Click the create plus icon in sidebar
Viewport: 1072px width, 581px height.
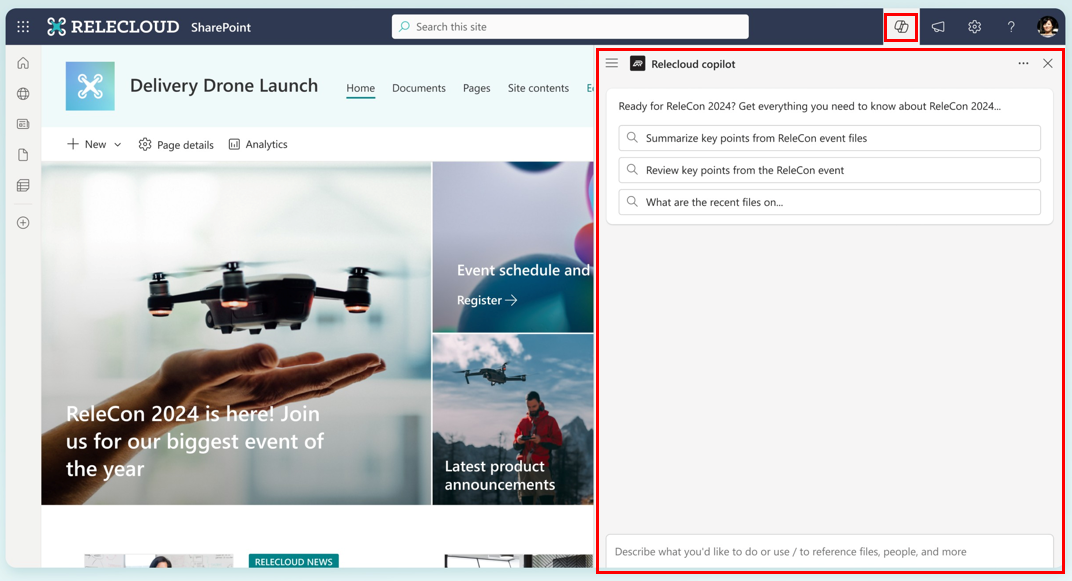click(x=22, y=222)
